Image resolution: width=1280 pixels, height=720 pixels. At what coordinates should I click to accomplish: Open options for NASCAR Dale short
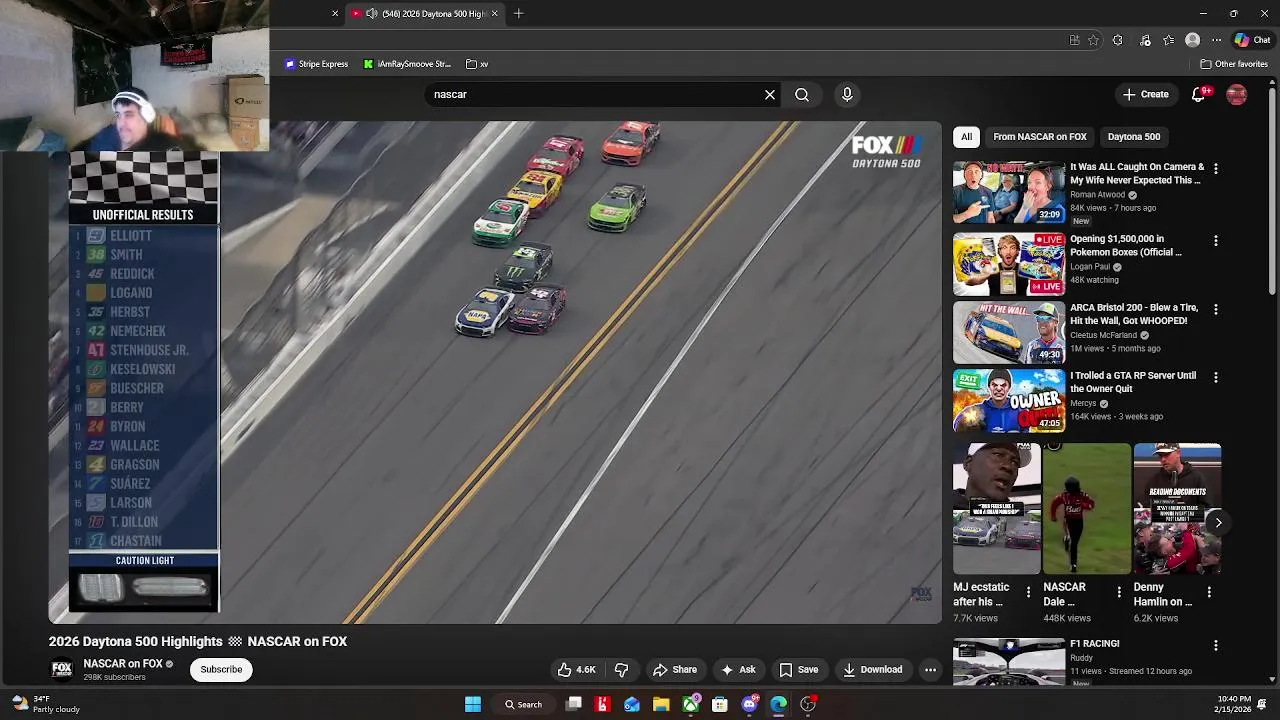click(1119, 592)
